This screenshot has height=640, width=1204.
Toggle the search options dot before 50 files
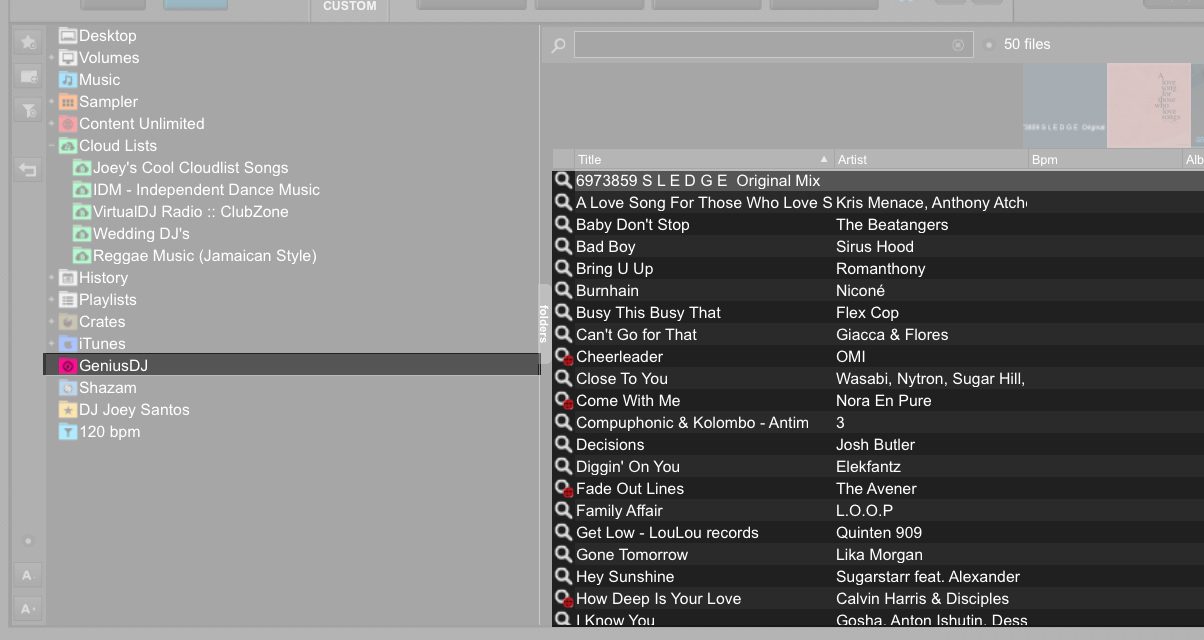click(989, 45)
